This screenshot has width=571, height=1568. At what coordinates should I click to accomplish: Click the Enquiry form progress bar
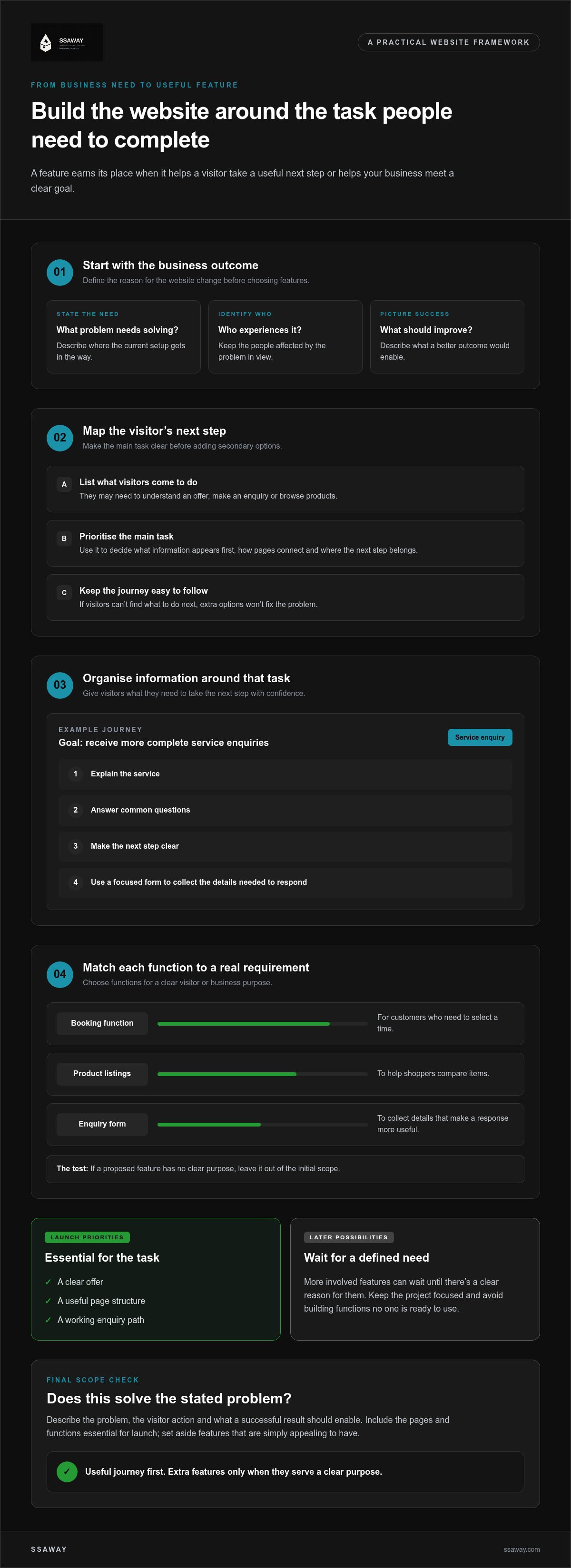click(262, 1125)
